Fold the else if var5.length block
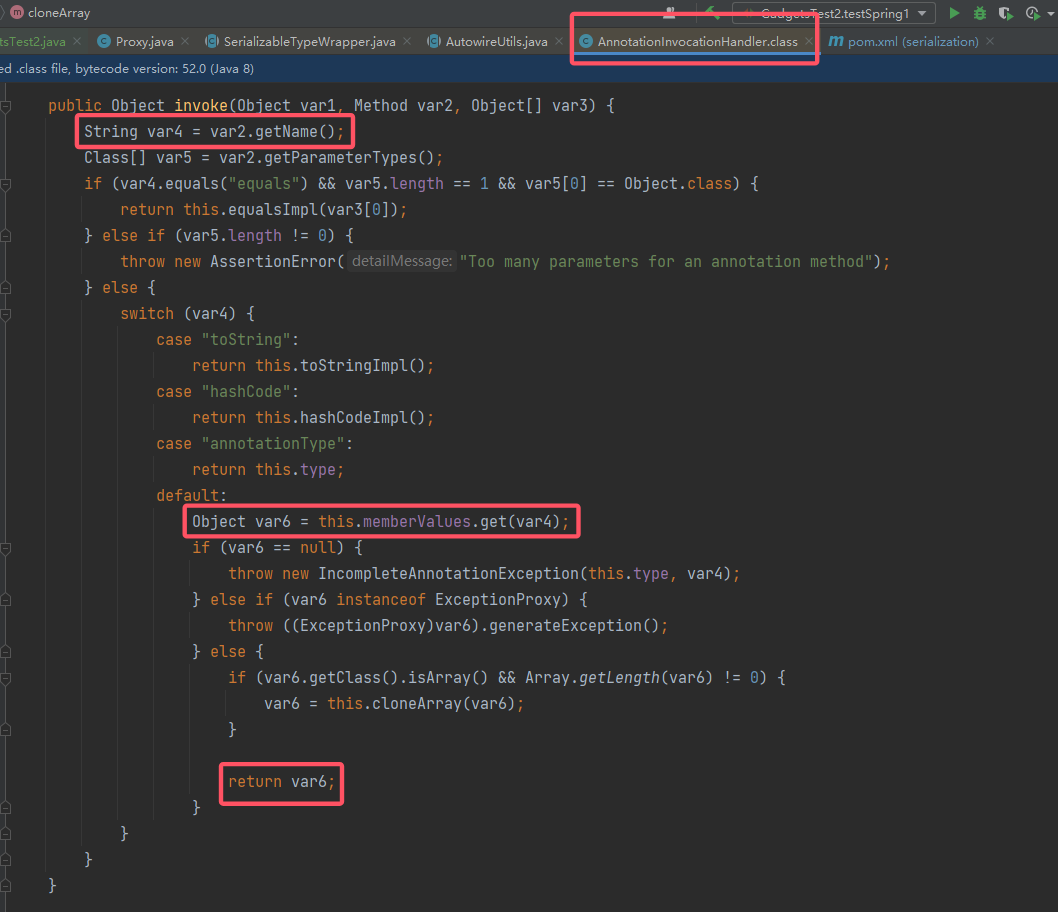 pyautogui.click(x=5, y=236)
